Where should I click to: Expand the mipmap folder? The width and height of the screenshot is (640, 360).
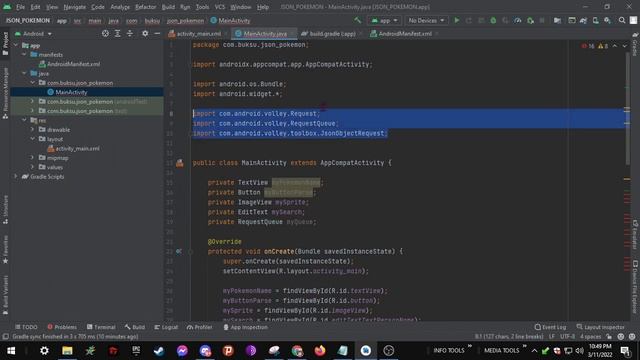click(x=33, y=158)
